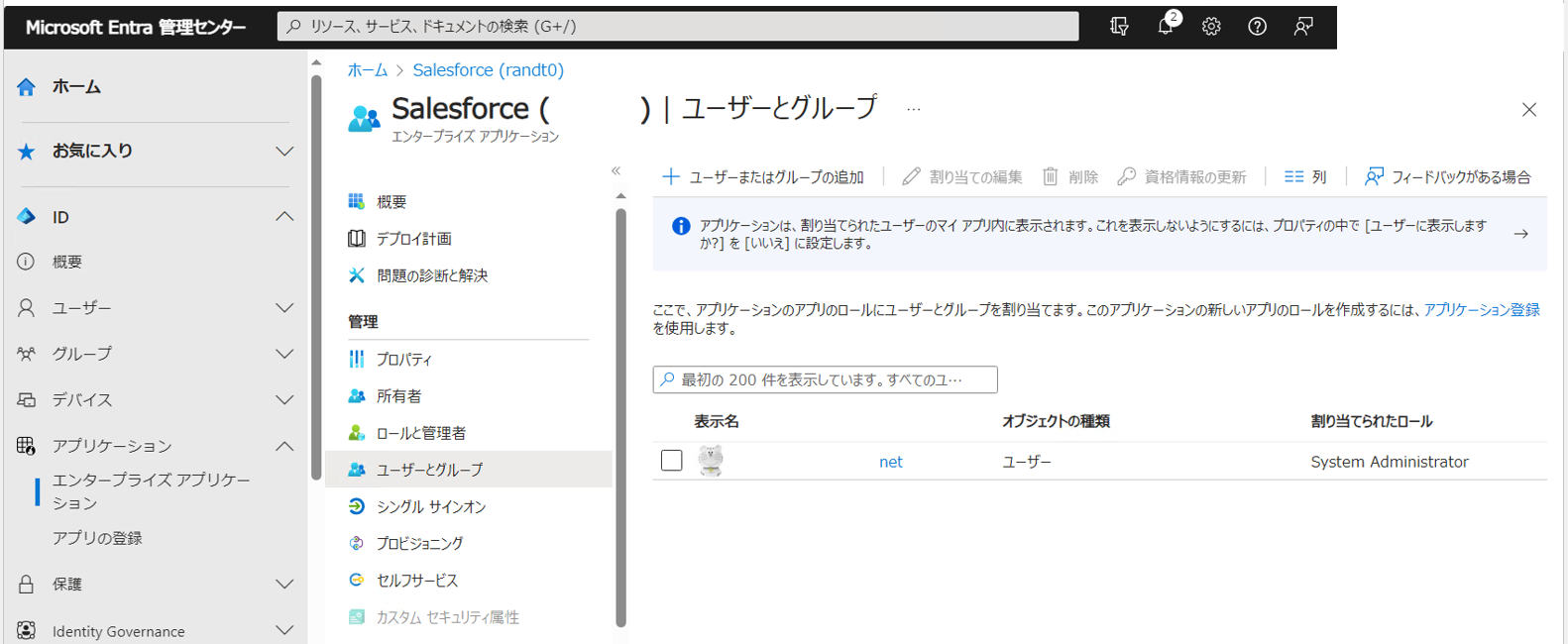Click the Salesforce enterprise application icon
This screenshot has height=644, width=1568.
click(x=364, y=119)
